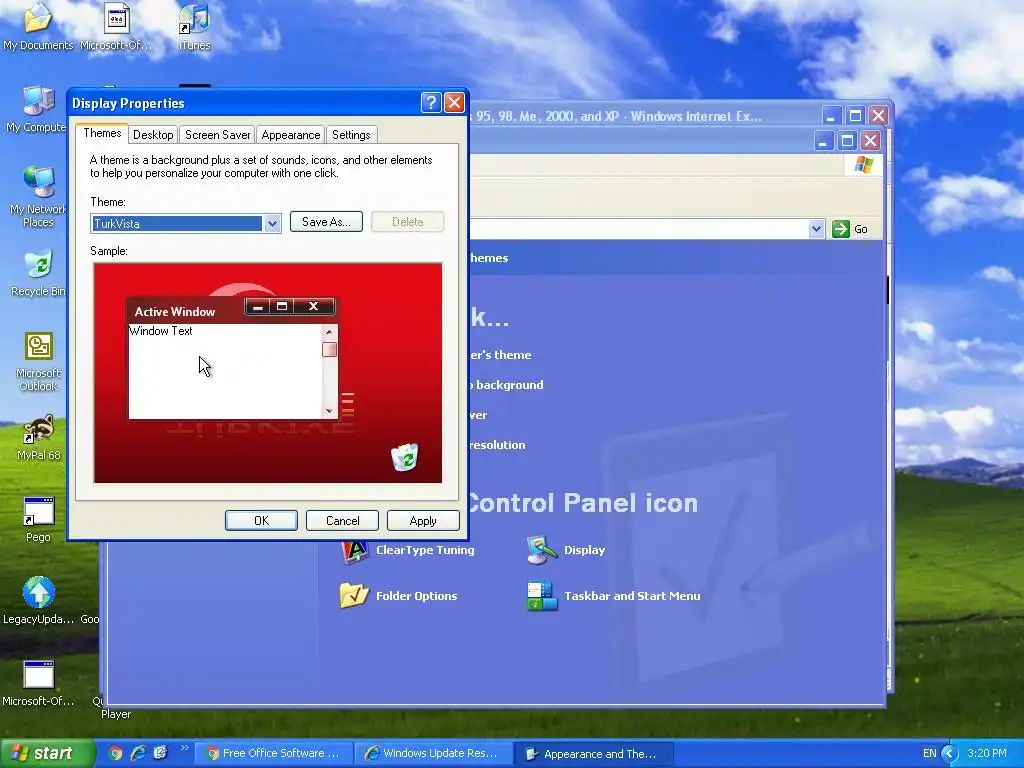Open the Start menu
Image resolution: width=1024 pixels, height=768 pixels.
click(46, 753)
